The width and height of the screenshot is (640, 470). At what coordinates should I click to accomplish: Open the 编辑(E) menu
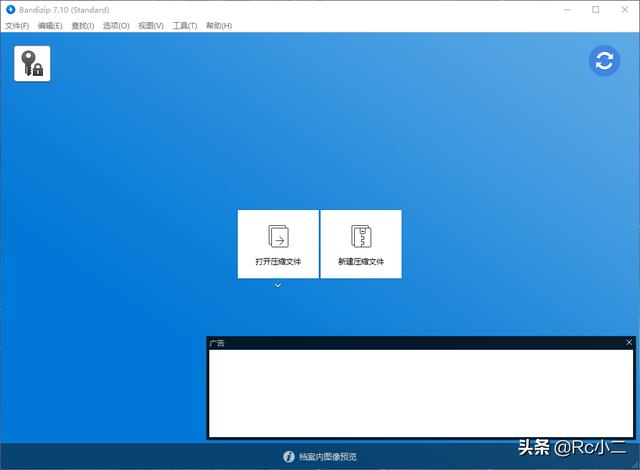(x=50, y=25)
